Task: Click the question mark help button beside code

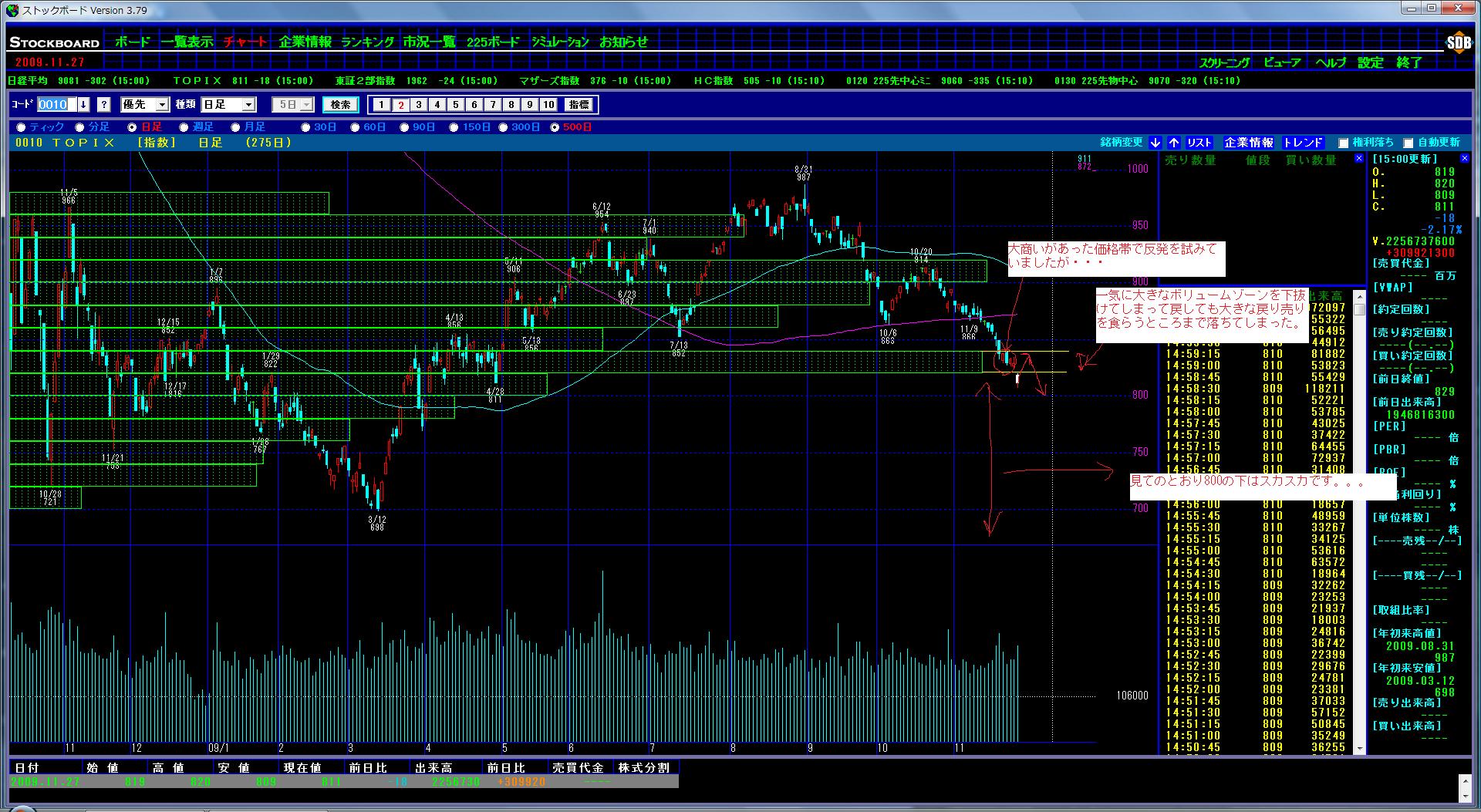Action: tap(104, 105)
